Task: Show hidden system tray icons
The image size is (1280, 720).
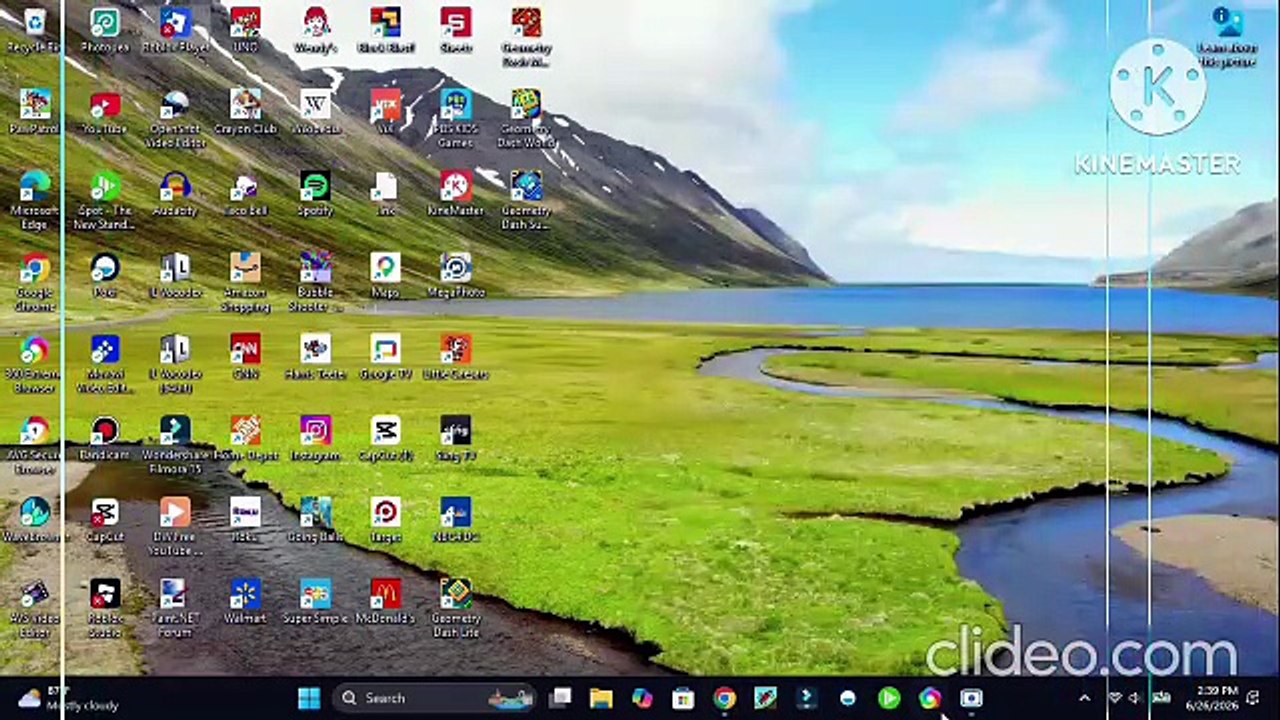Action: tap(1084, 698)
